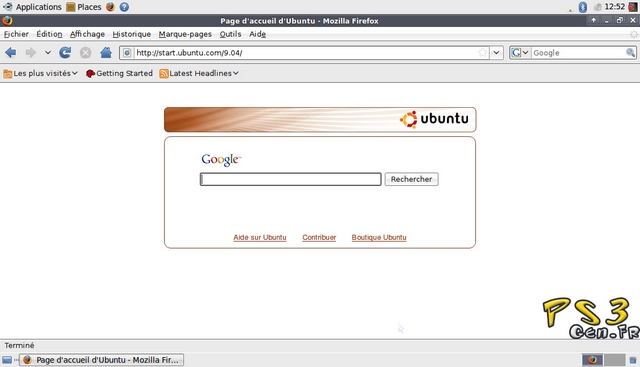Go back with the blue left arrow
Screen dimensions: 640x367
tap(11, 53)
